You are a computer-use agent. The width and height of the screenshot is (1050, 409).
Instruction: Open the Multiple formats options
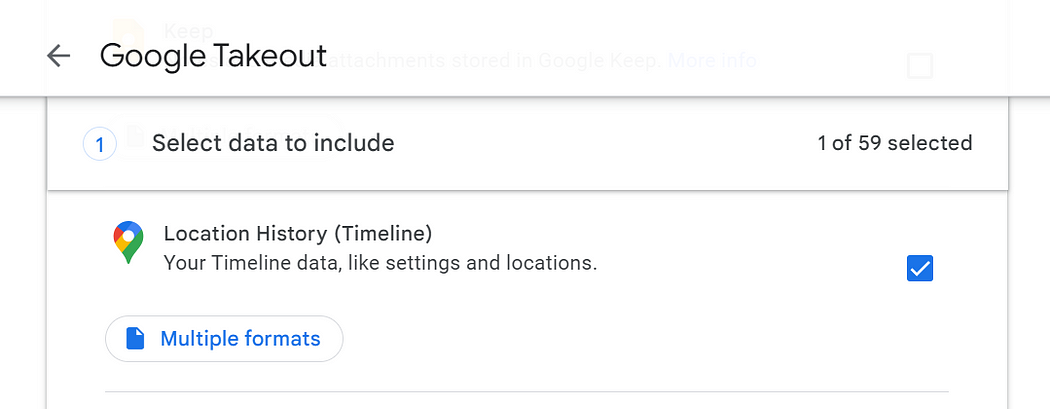(224, 339)
